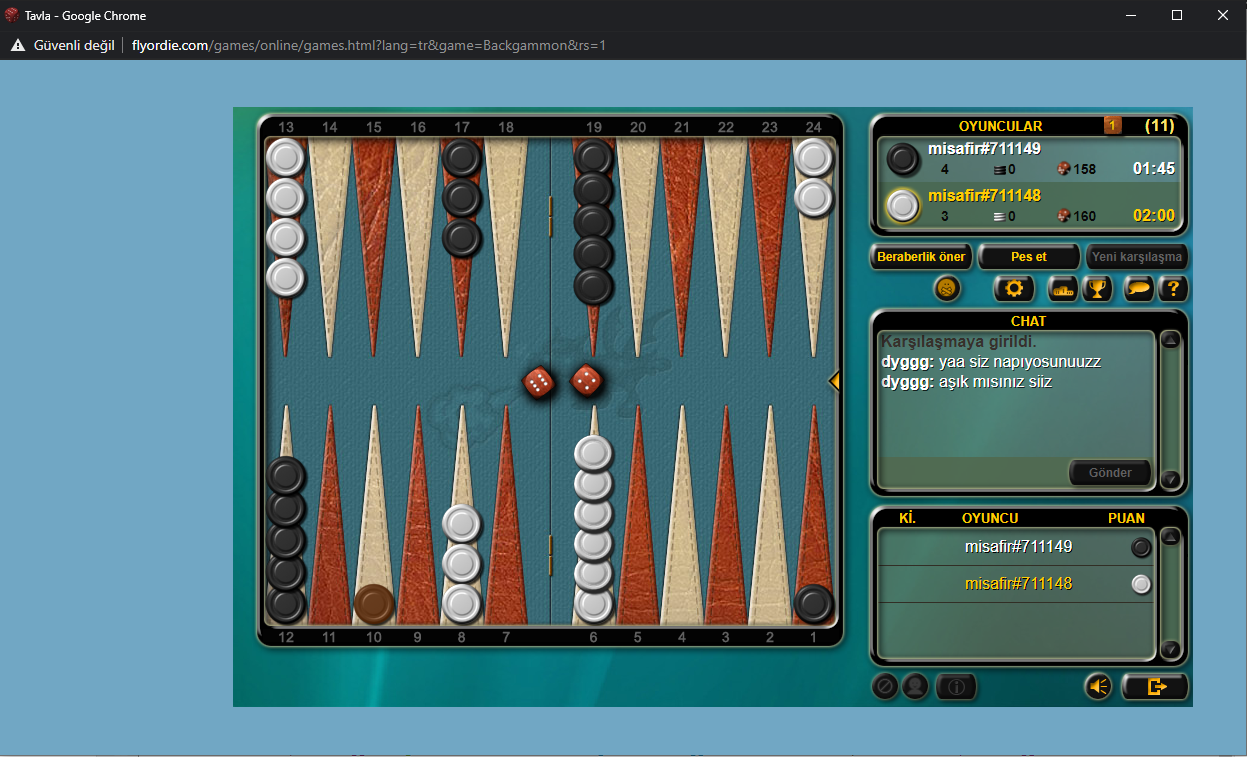This screenshot has width=1247, height=757.
Task: Open the gear settings button
Action: point(1013,289)
